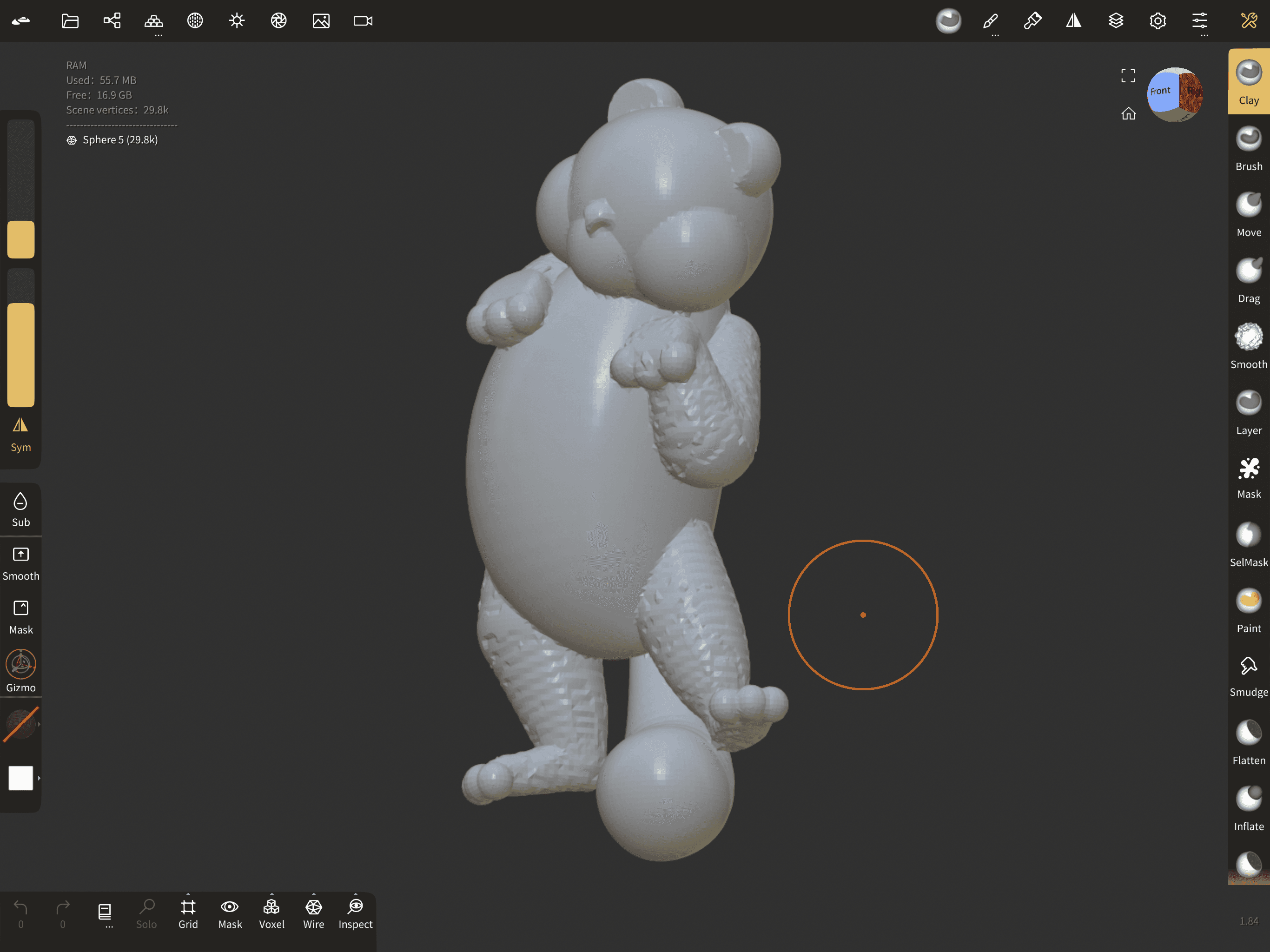Toggle the Wire wireframe display
1270x952 pixels.
coord(313,913)
